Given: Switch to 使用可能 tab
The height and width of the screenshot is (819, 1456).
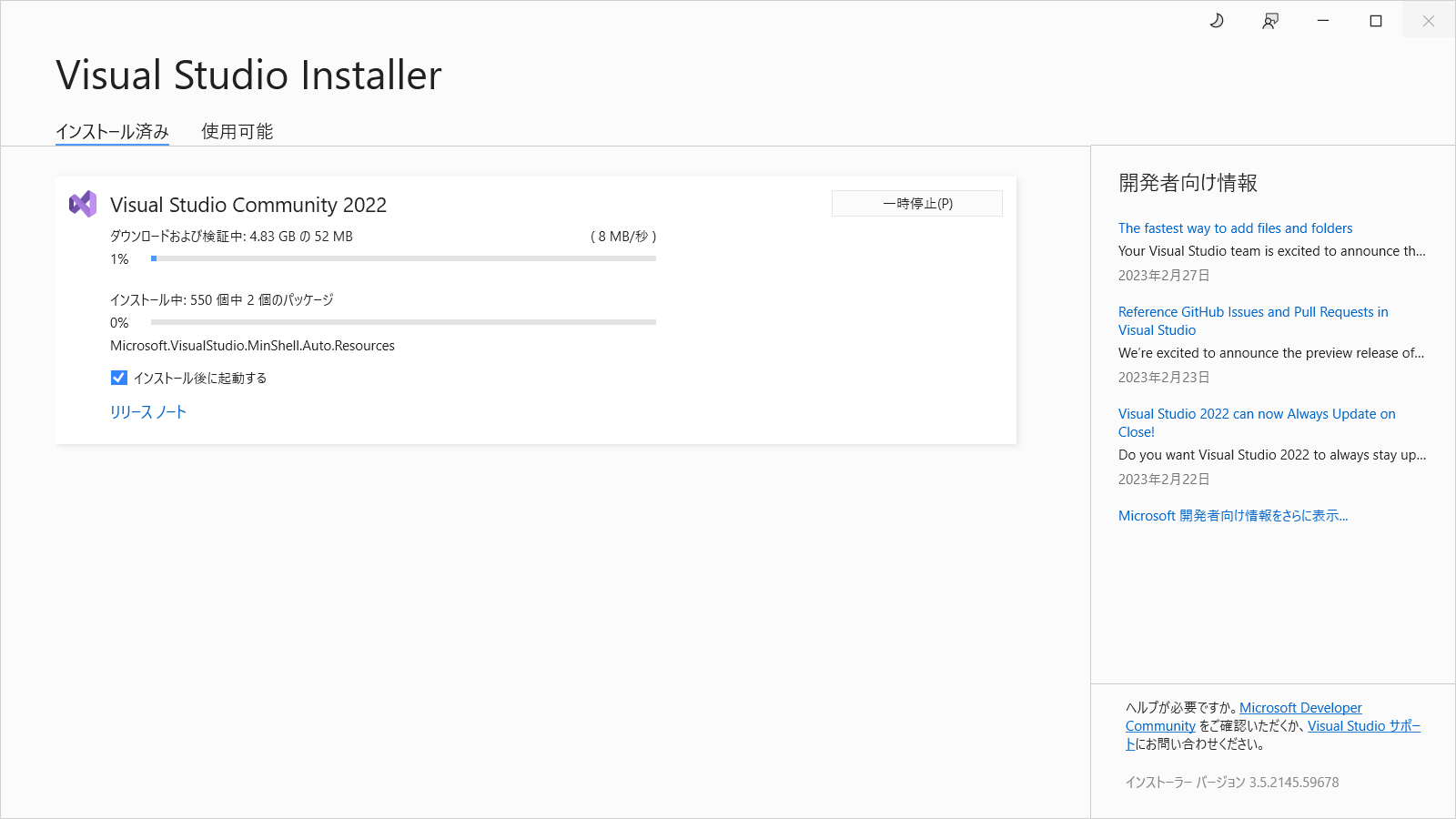Looking at the screenshot, I should tap(238, 132).
